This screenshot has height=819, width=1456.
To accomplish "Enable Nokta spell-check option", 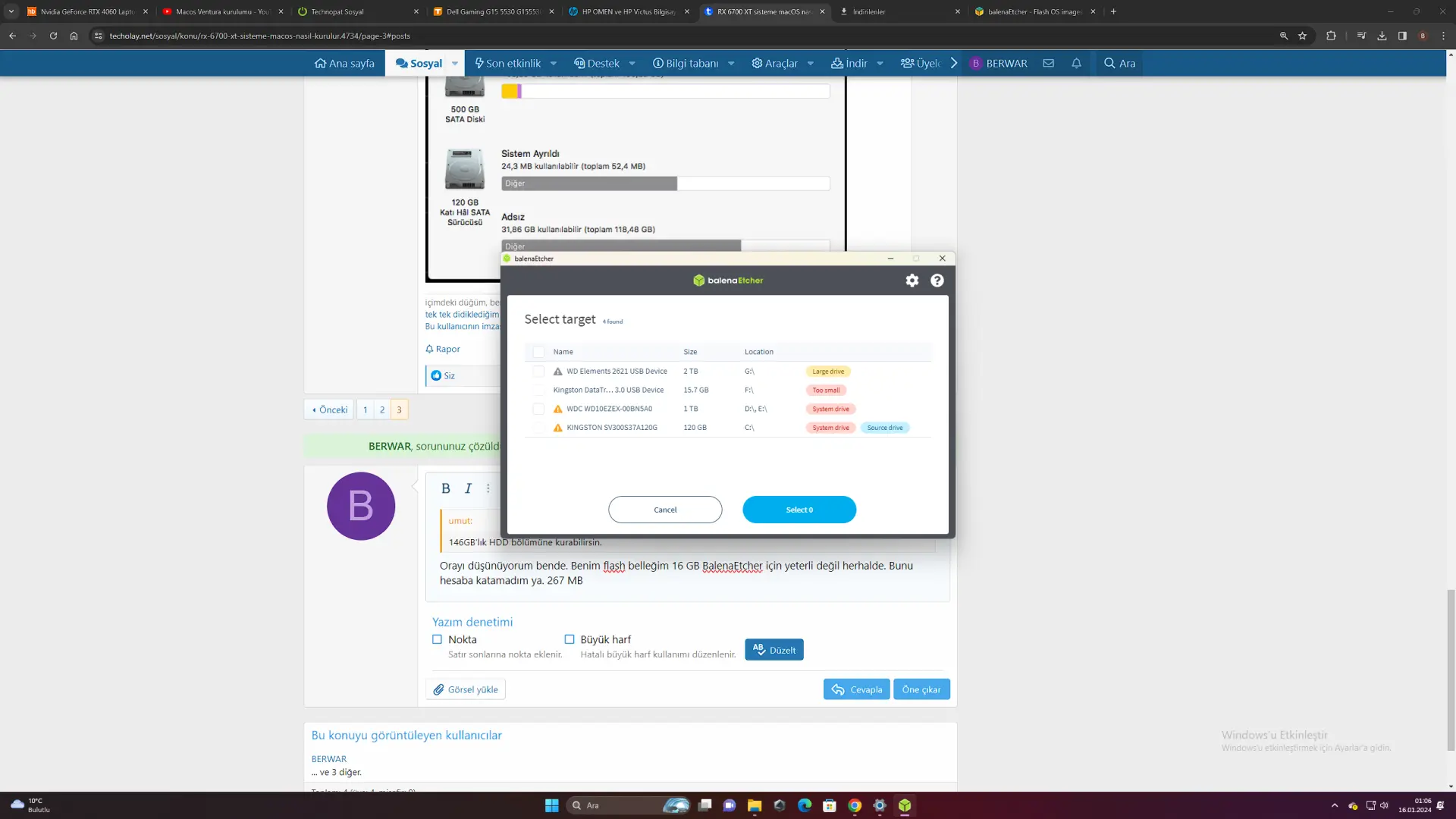I will tap(437, 639).
